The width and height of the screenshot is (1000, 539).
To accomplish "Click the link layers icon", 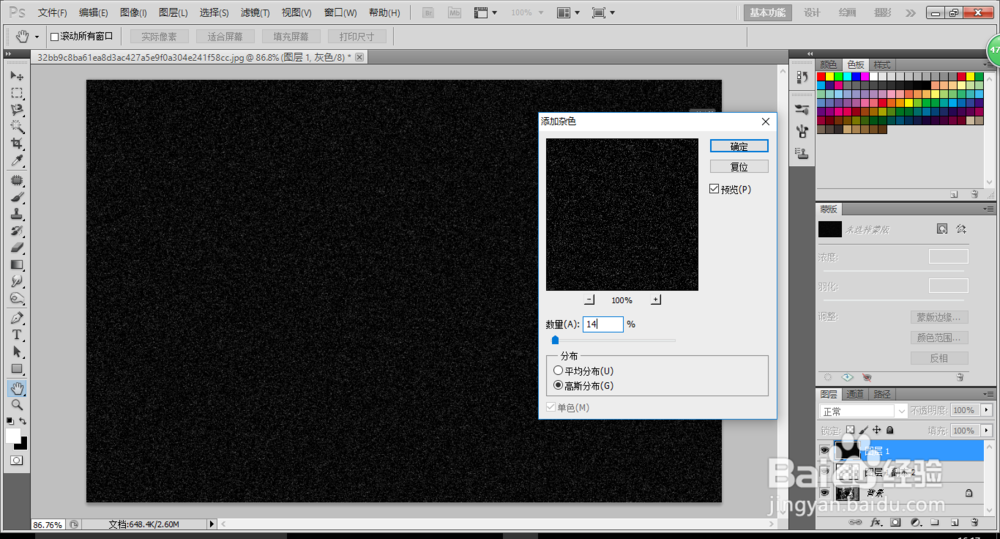I will (x=856, y=522).
